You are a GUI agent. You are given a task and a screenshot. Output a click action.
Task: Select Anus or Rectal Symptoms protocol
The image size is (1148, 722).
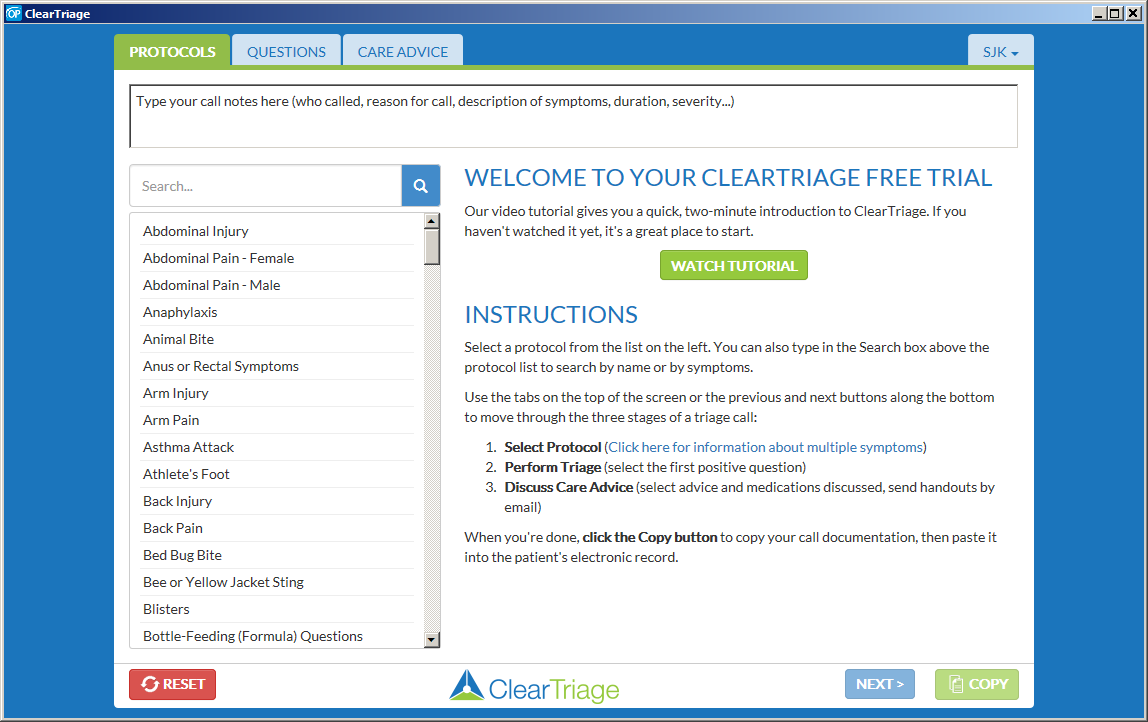[278, 366]
